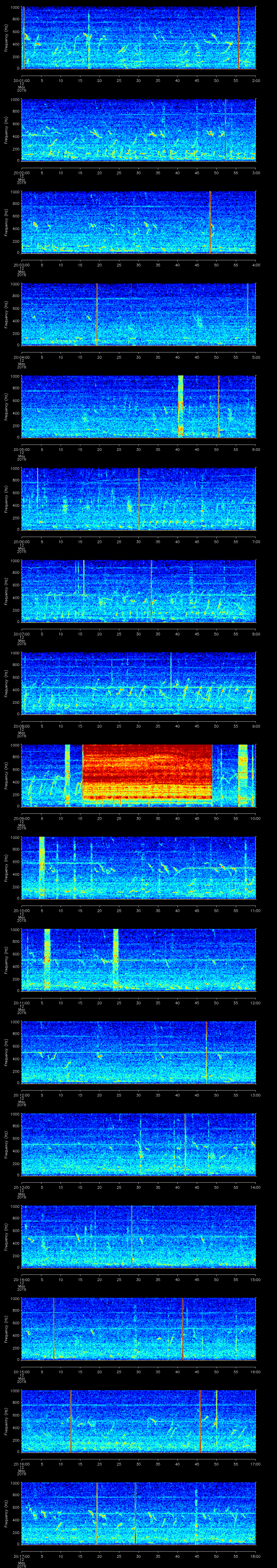Click the 20:01:00 time label
This screenshot has height=1568, width=277.
pos(21,80)
